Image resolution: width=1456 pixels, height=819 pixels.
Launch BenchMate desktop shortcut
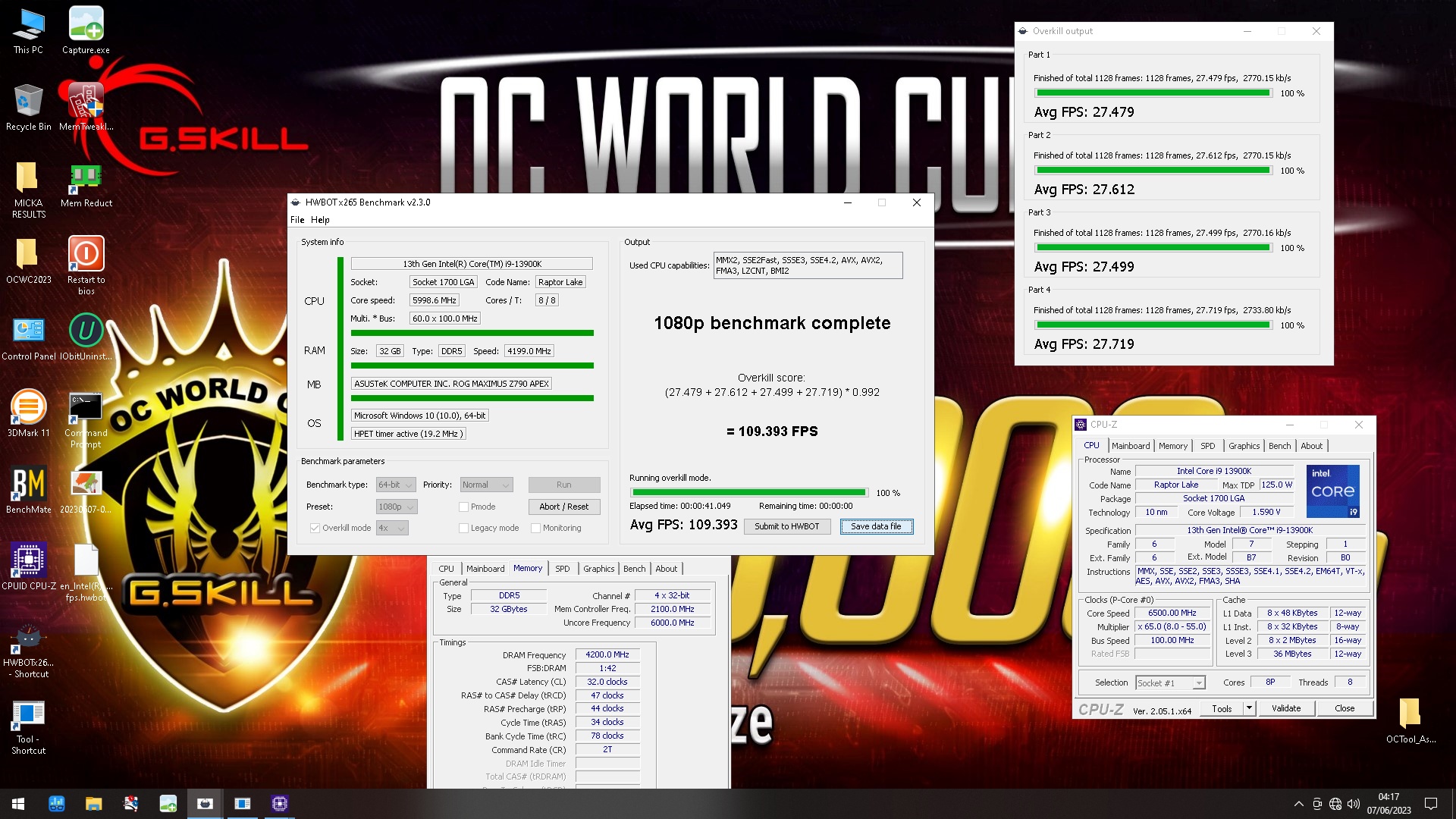[28, 490]
